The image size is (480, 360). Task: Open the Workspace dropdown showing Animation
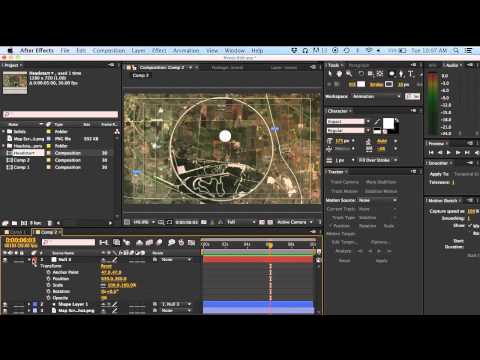376,96
